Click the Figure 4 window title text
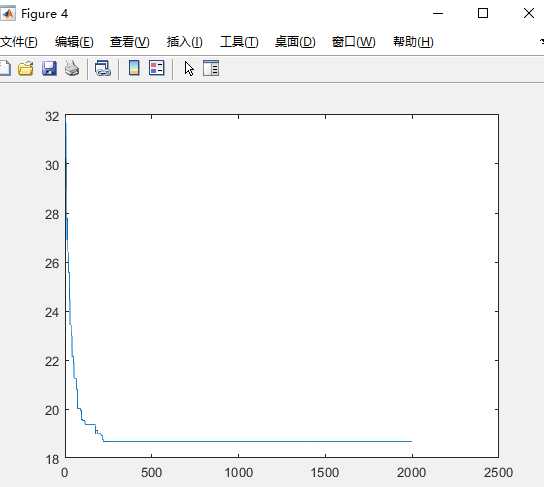The height and width of the screenshot is (487, 544). (44, 14)
